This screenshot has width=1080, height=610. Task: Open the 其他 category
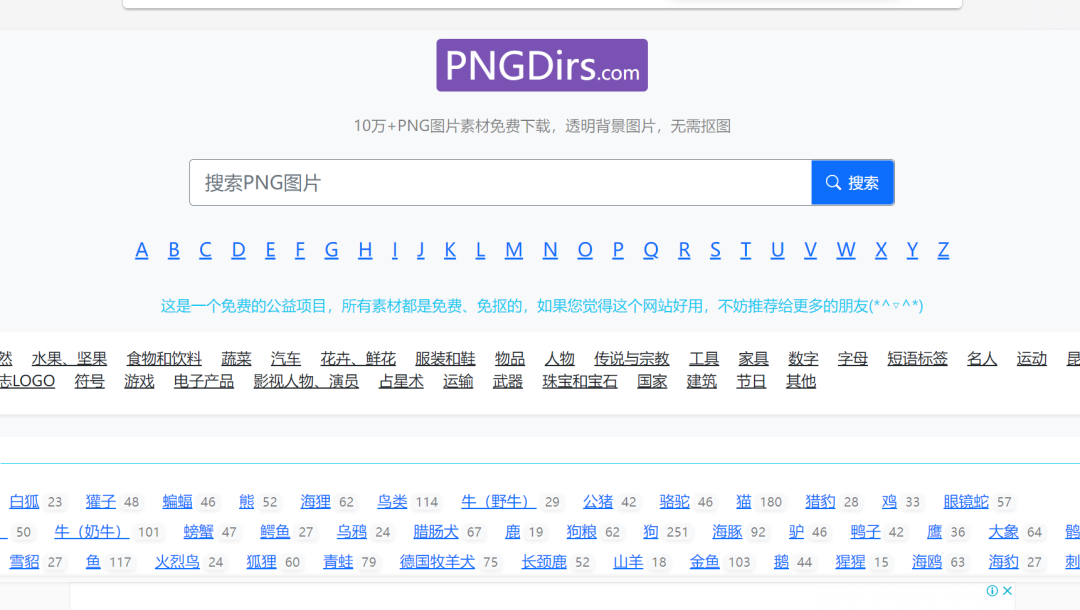pos(801,381)
